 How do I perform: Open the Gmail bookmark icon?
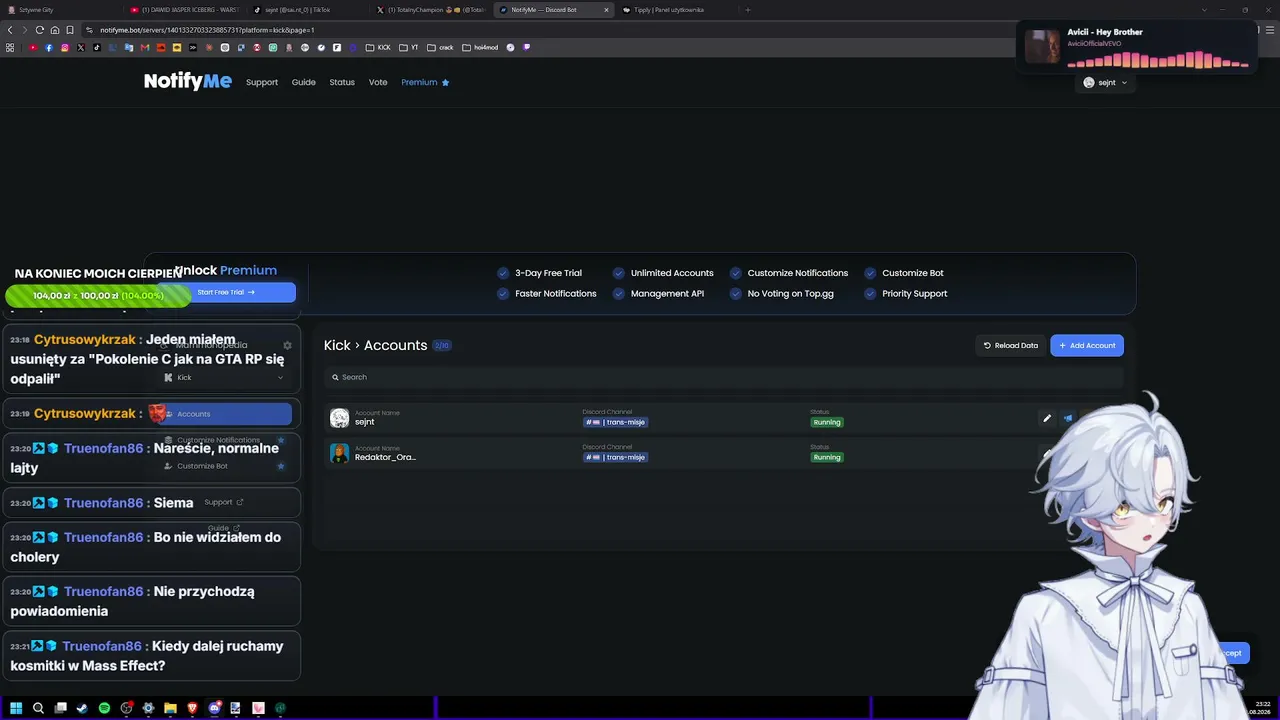[x=145, y=47]
